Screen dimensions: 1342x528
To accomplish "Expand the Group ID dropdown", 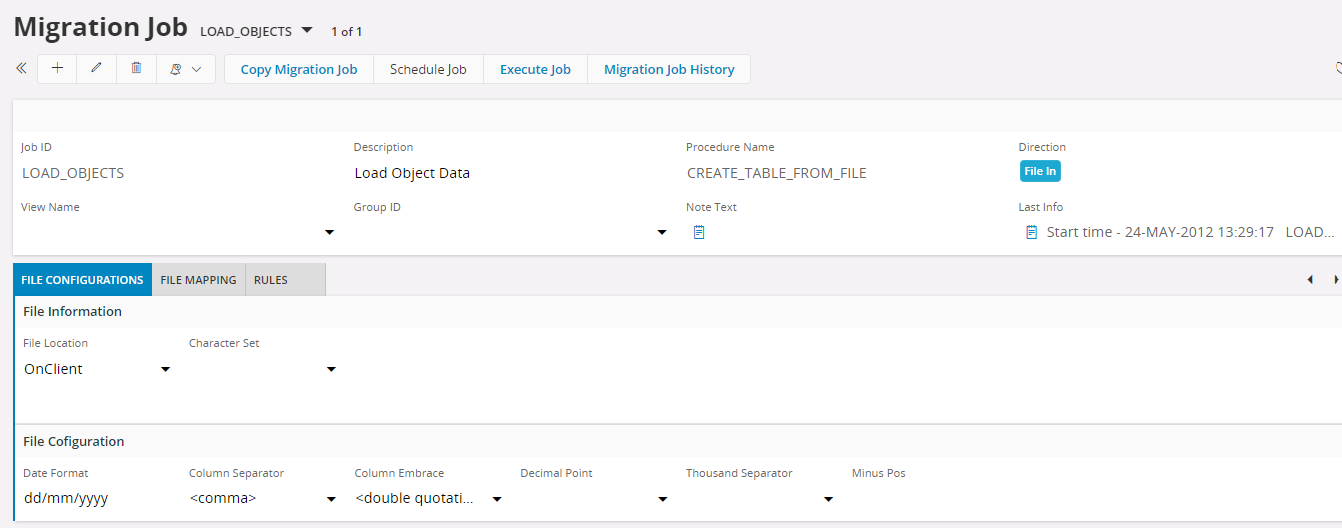I will pyautogui.click(x=662, y=232).
